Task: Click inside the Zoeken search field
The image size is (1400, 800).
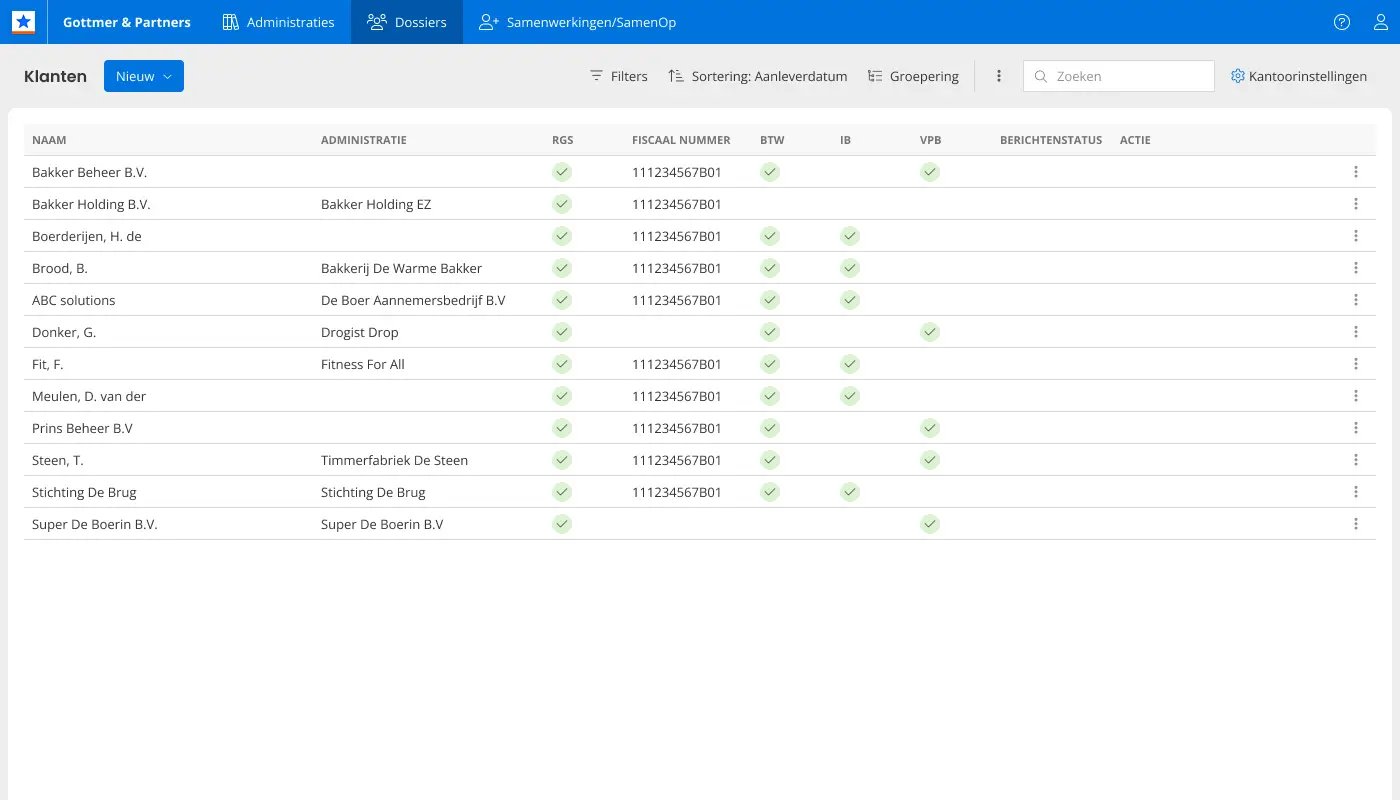Action: 1118,76
